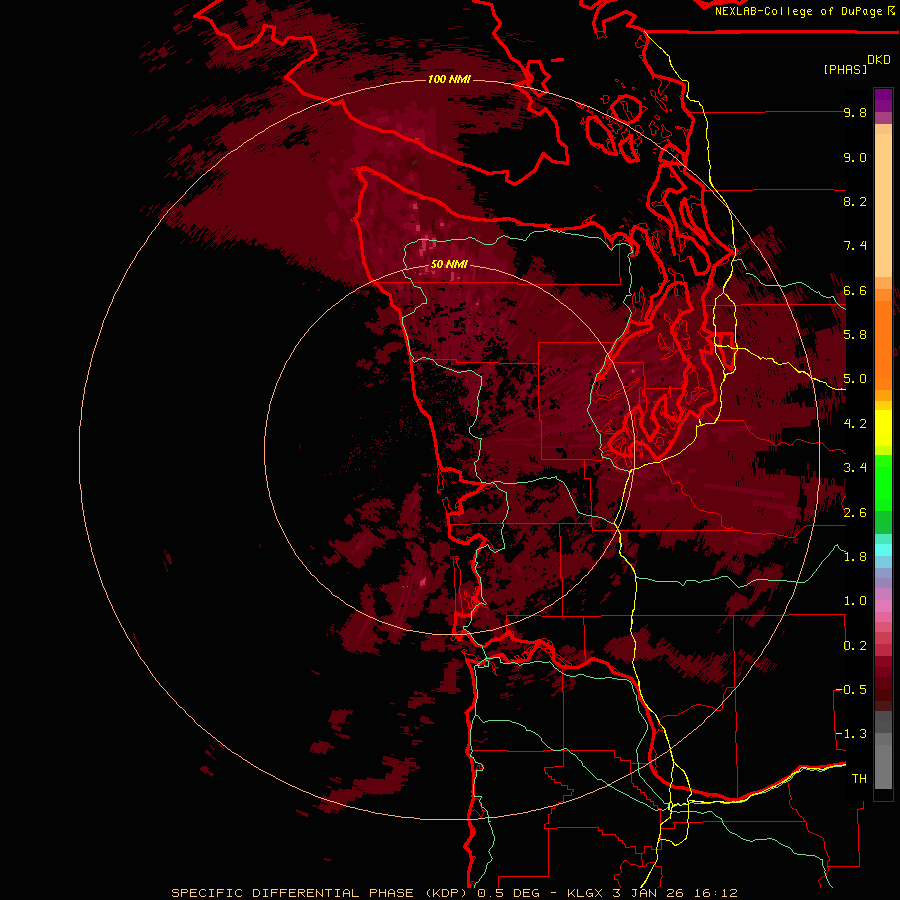The height and width of the screenshot is (900, 900).
Task: Select the TH threshold label on the scale
Action: click(859, 779)
